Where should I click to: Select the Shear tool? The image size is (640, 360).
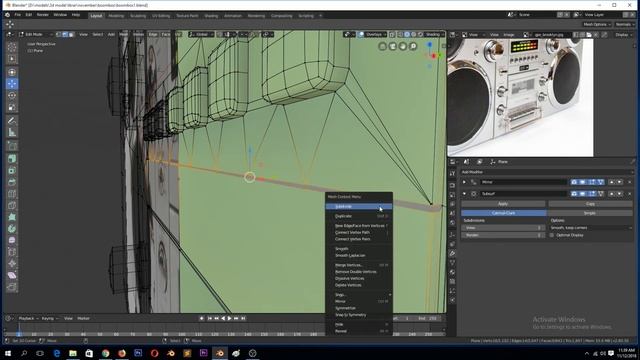(12, 276)
